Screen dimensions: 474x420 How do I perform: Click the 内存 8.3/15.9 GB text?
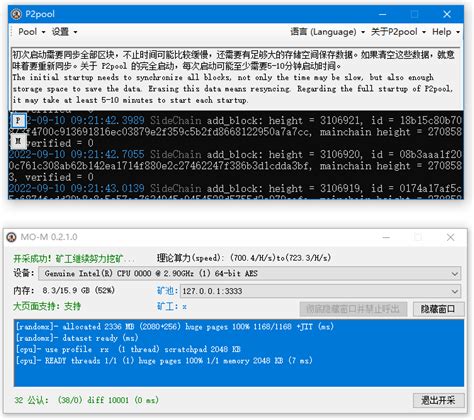click(64, 290)
